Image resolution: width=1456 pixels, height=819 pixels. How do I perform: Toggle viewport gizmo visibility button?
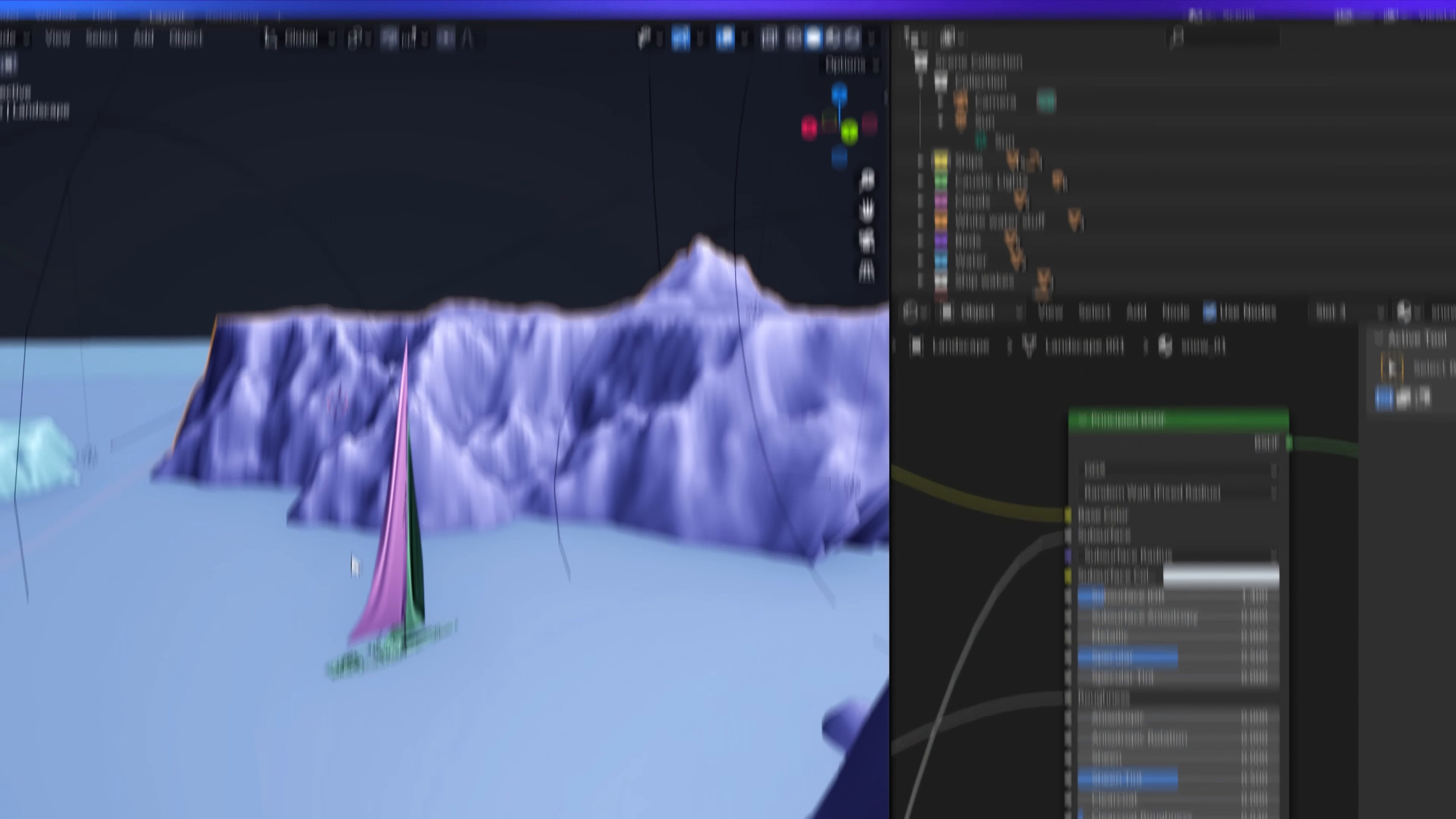tap(681, 38)
